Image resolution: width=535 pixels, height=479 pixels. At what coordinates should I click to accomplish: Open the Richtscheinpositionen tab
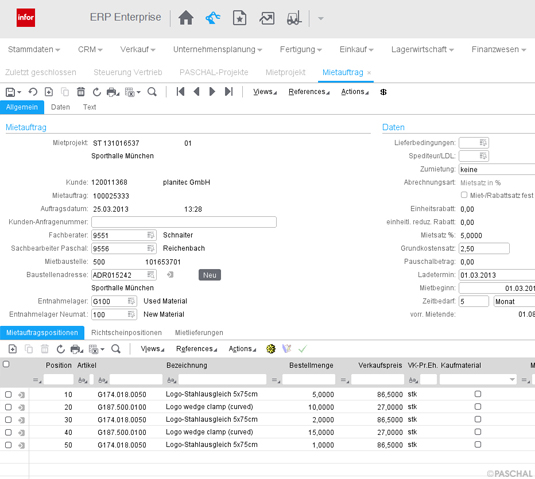[127, 333]
